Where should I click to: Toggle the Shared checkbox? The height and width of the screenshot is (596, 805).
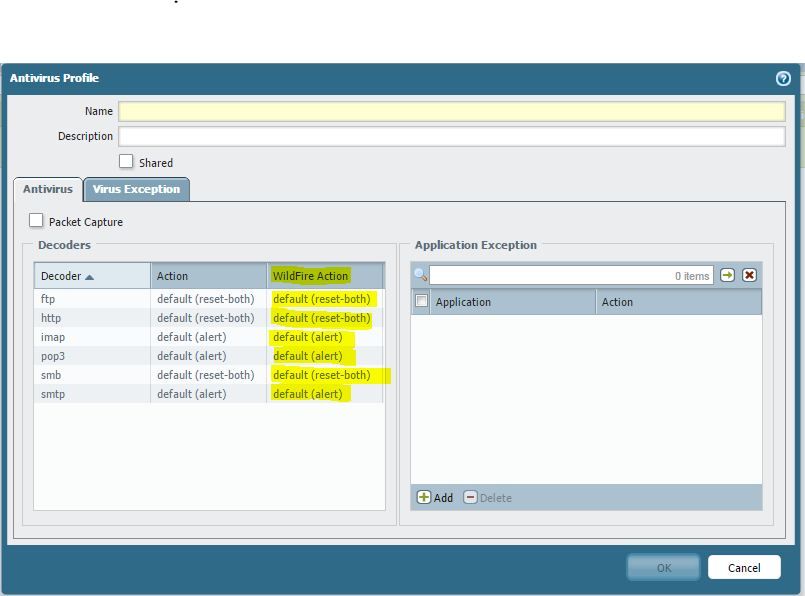(126, 162)
